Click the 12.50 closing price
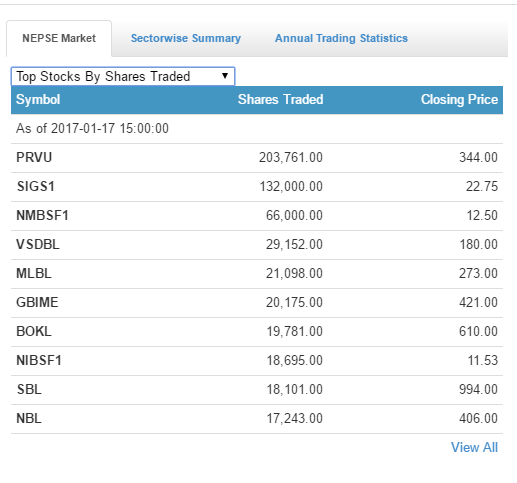The width and height of the screenshot is (517, 483). tap(482, 215)
